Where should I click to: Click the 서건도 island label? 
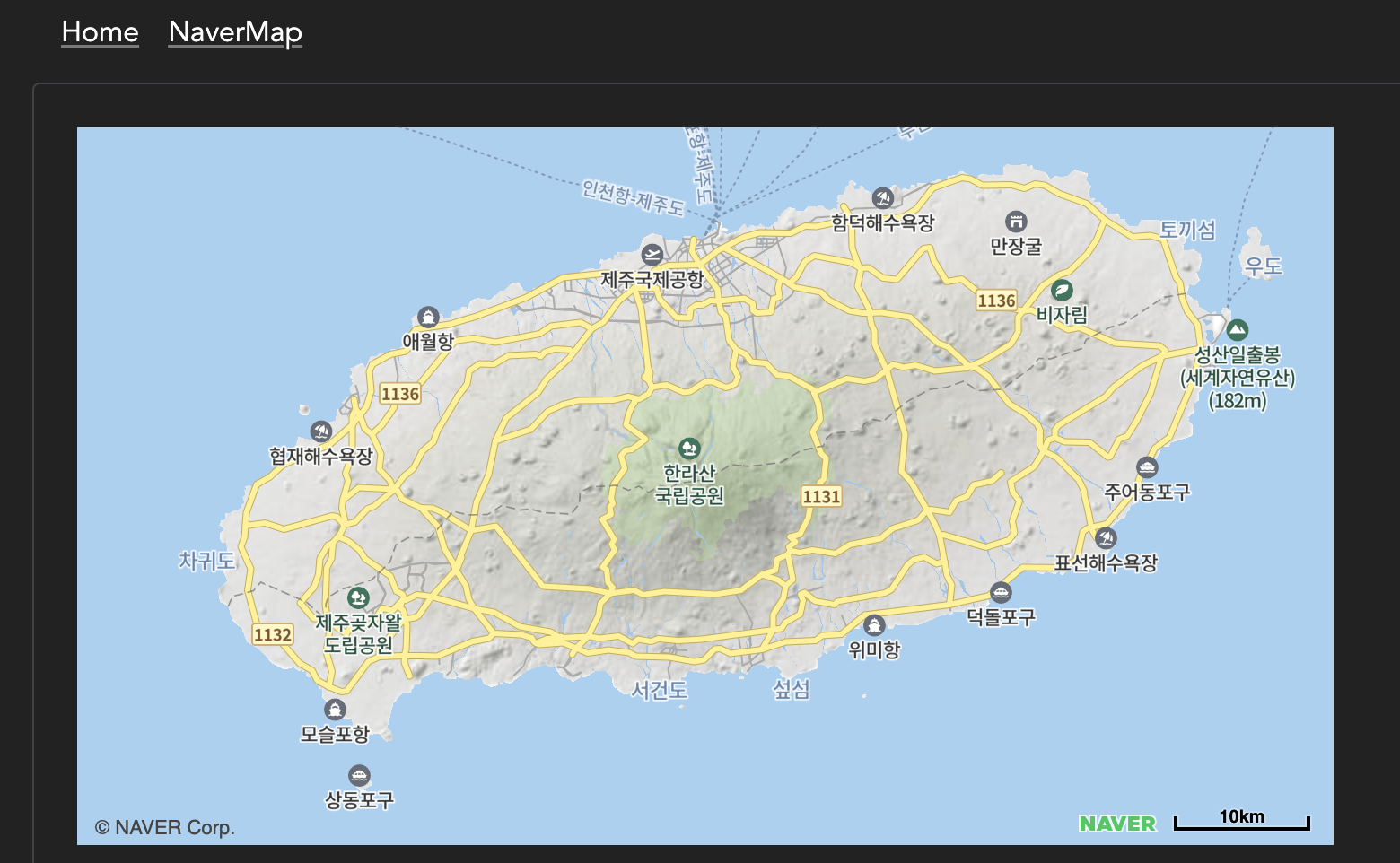point(660,690)
